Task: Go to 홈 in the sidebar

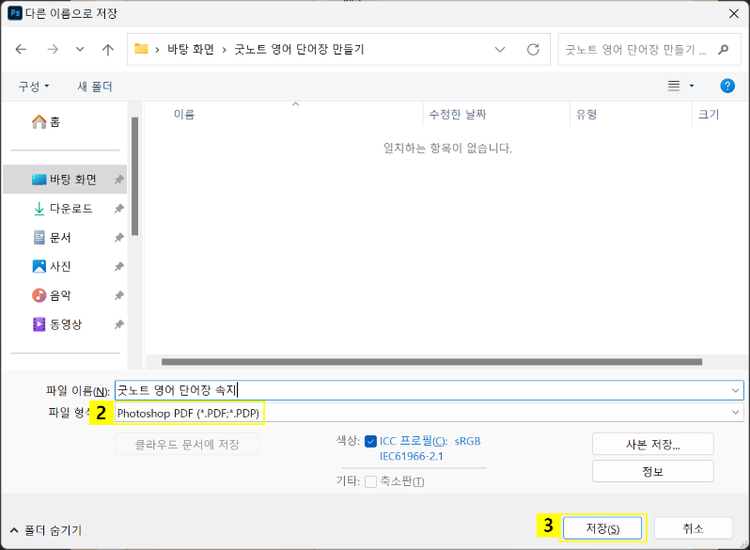Action: pos(46,122)
